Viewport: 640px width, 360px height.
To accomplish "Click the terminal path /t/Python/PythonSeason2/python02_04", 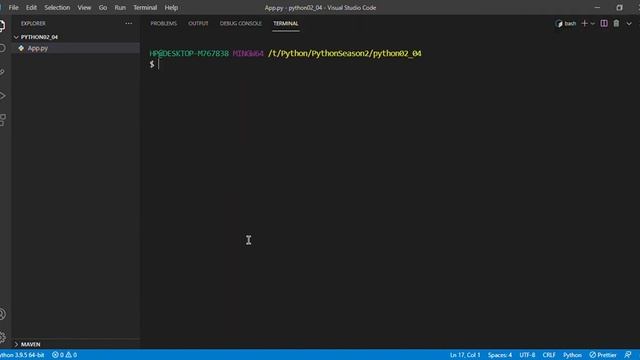I will [344, 53].
